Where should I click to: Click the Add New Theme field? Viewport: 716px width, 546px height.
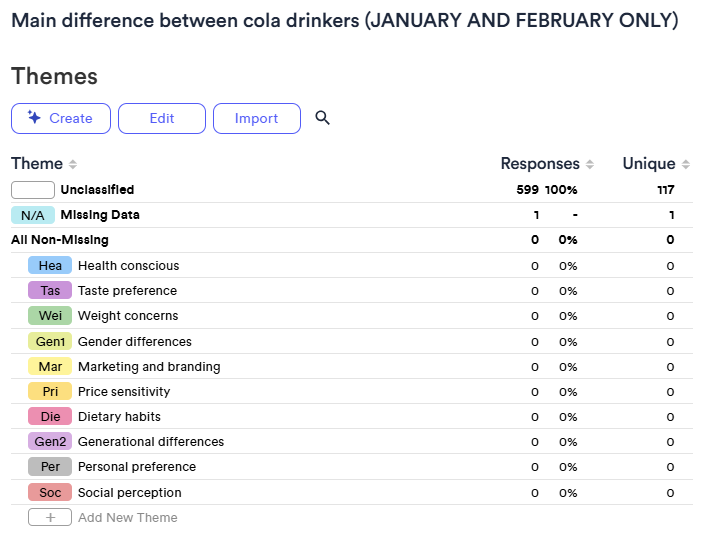128,518
